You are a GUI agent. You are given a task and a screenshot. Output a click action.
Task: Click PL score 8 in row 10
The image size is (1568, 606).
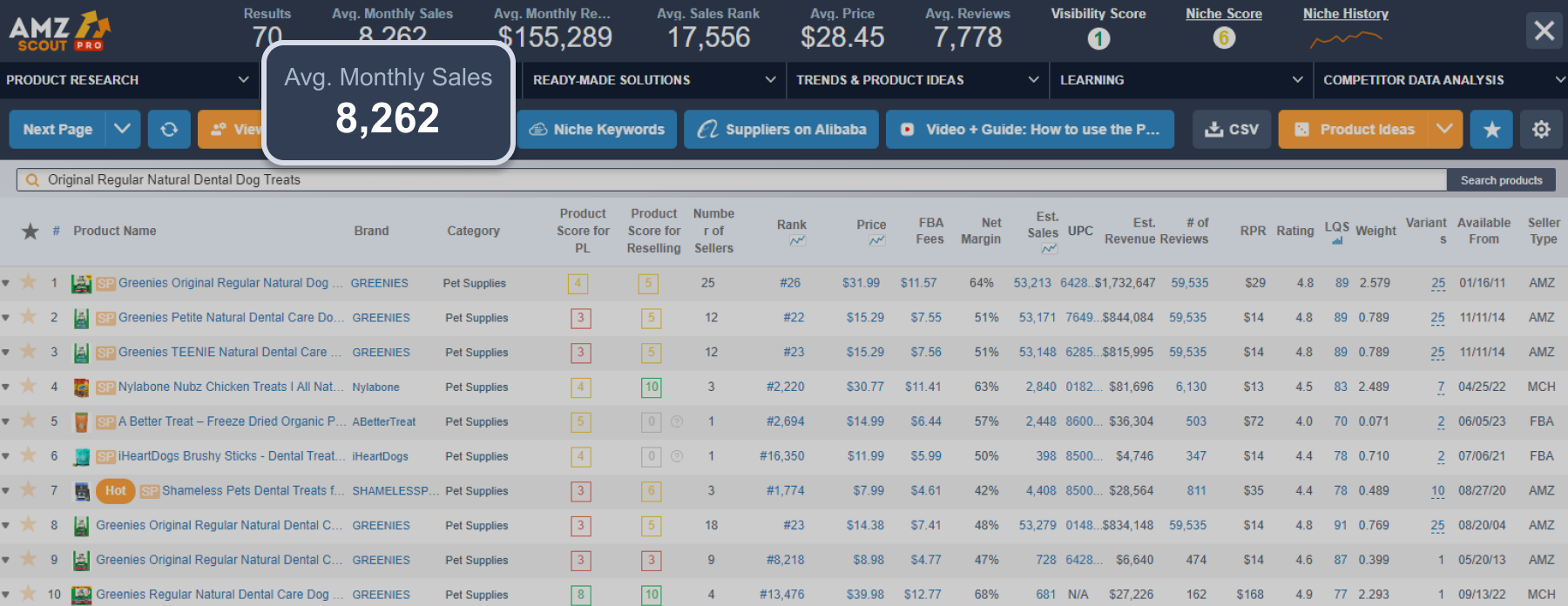(x=580, y=595)
